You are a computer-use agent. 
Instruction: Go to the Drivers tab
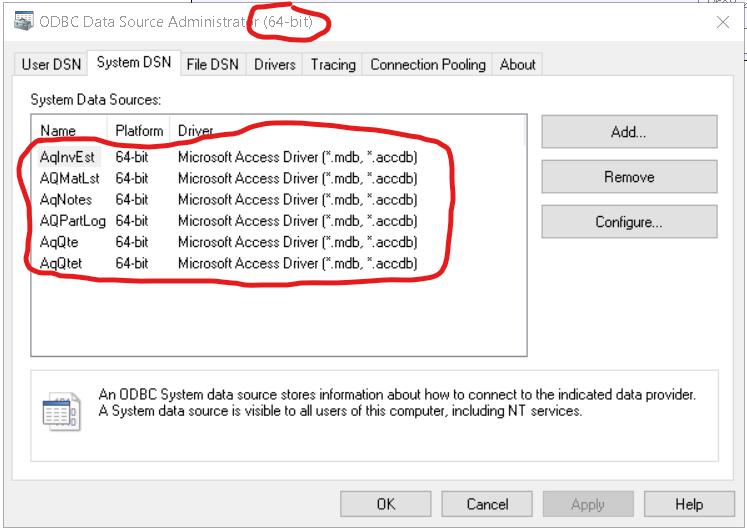tap(275, 64)
